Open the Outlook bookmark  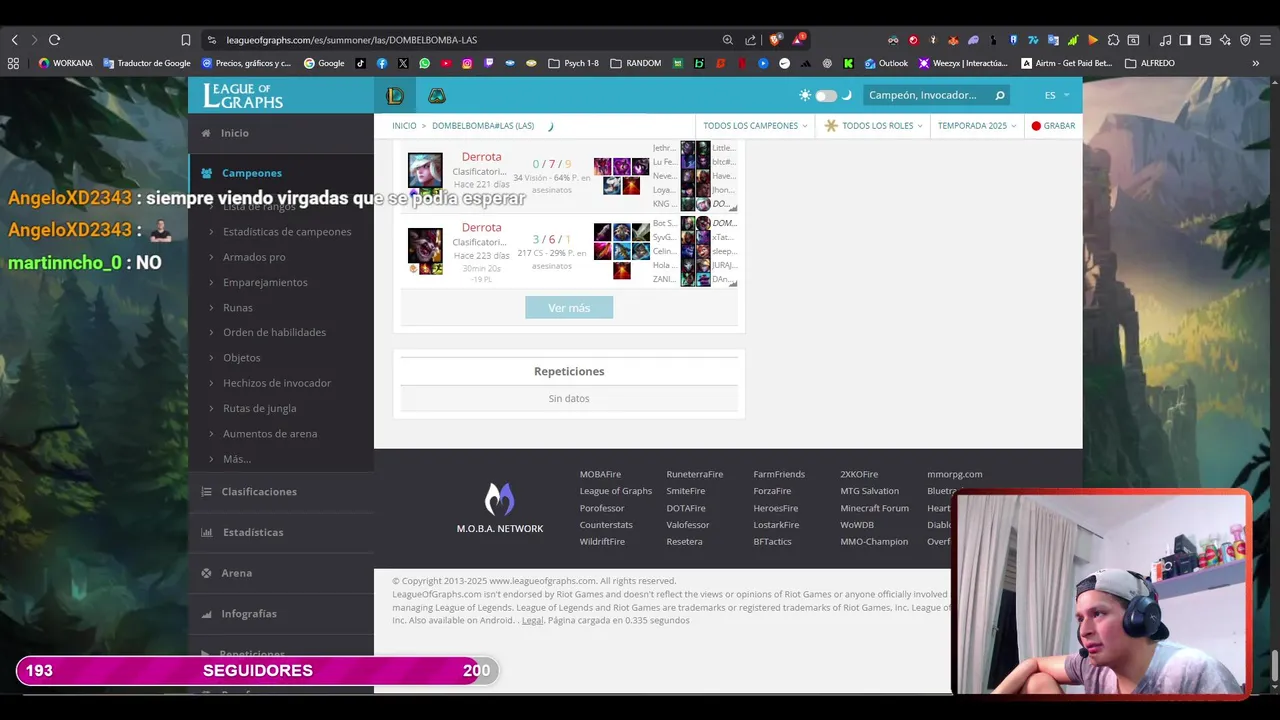tap(886, 63)
